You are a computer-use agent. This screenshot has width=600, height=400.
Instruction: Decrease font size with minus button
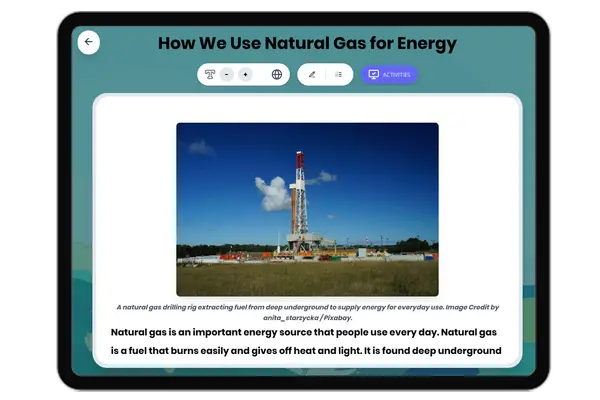click(227, 74)
